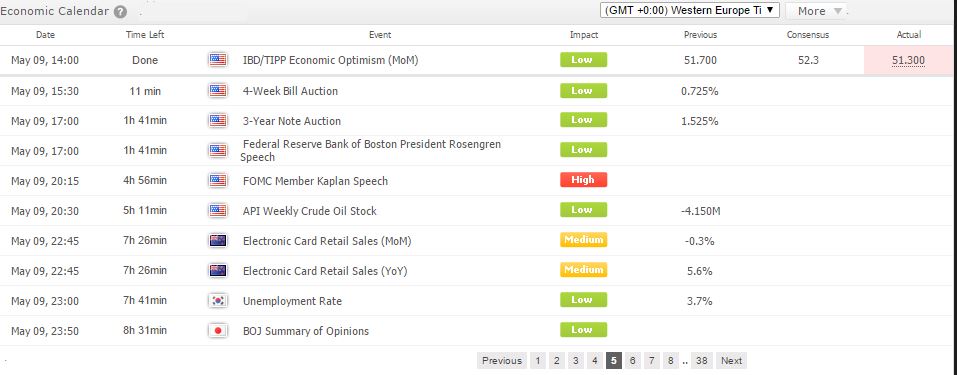Screen dimensions: 957x375
Task: Sort by the Impact column header
Action: coord(583,35)
